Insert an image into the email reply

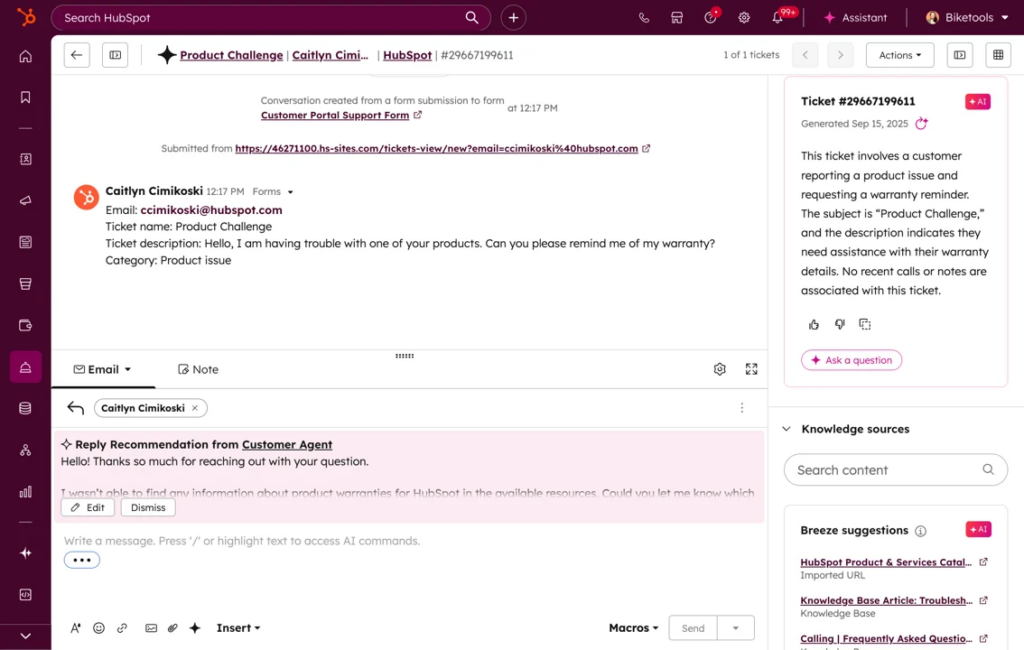point(151,627)
